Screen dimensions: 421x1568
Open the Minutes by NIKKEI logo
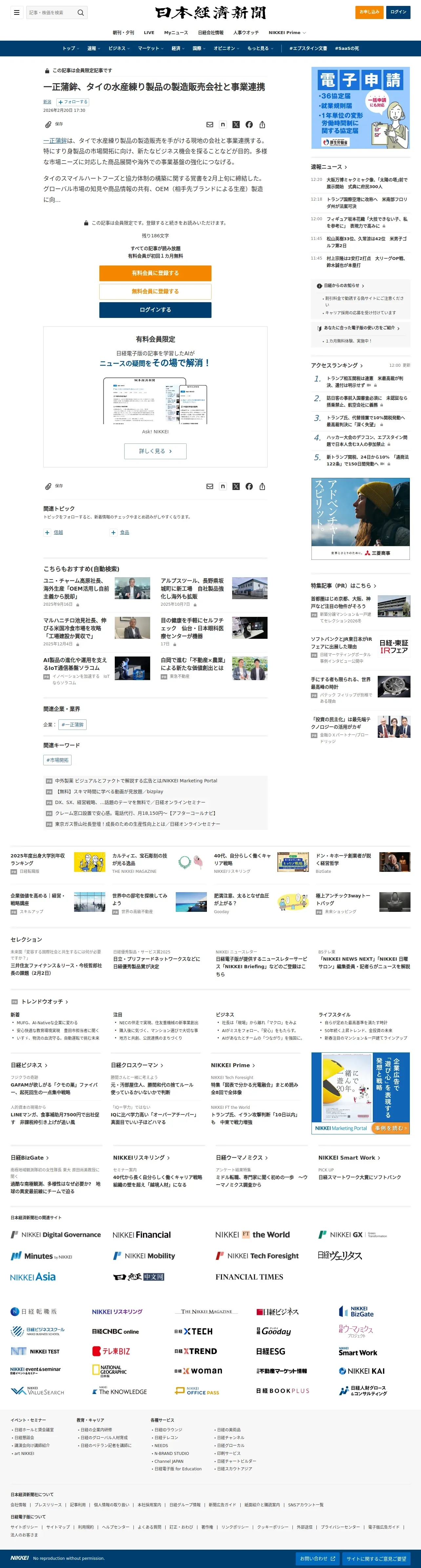[41, 1256]
